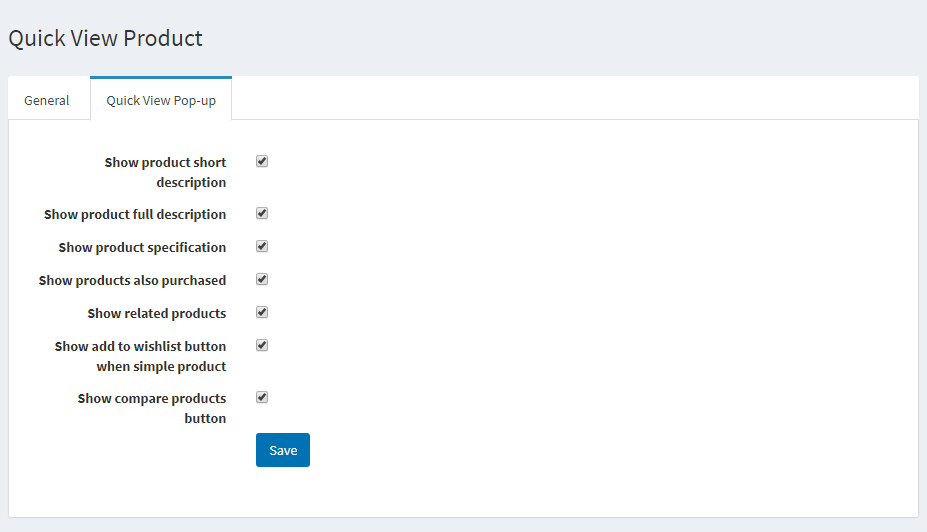This screenshot has height=532, width=927.
Task: Toggle the Show product full description checkbox
Action: coord(262,213)
